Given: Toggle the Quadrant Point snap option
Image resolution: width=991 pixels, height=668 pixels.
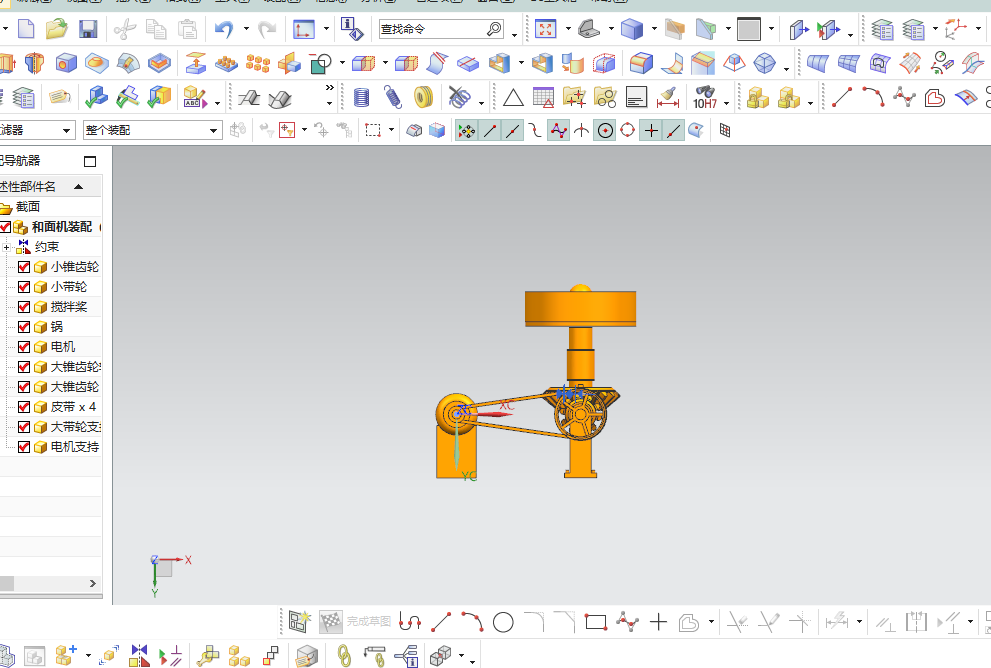Looking at the screenshot, I should point(627,131).
